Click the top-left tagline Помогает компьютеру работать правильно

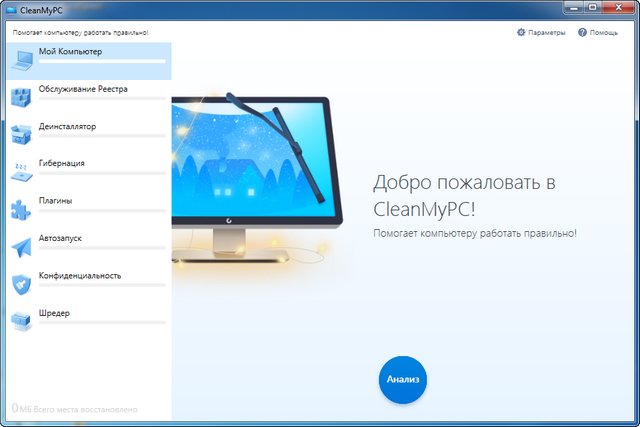(80, 33)
